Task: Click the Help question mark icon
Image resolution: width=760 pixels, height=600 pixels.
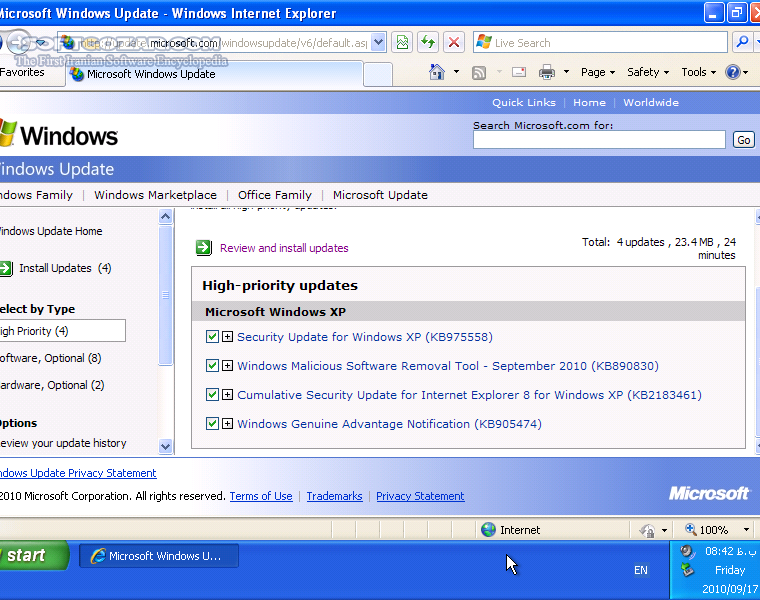Action: pyautogui.click(x=732, y=72)
